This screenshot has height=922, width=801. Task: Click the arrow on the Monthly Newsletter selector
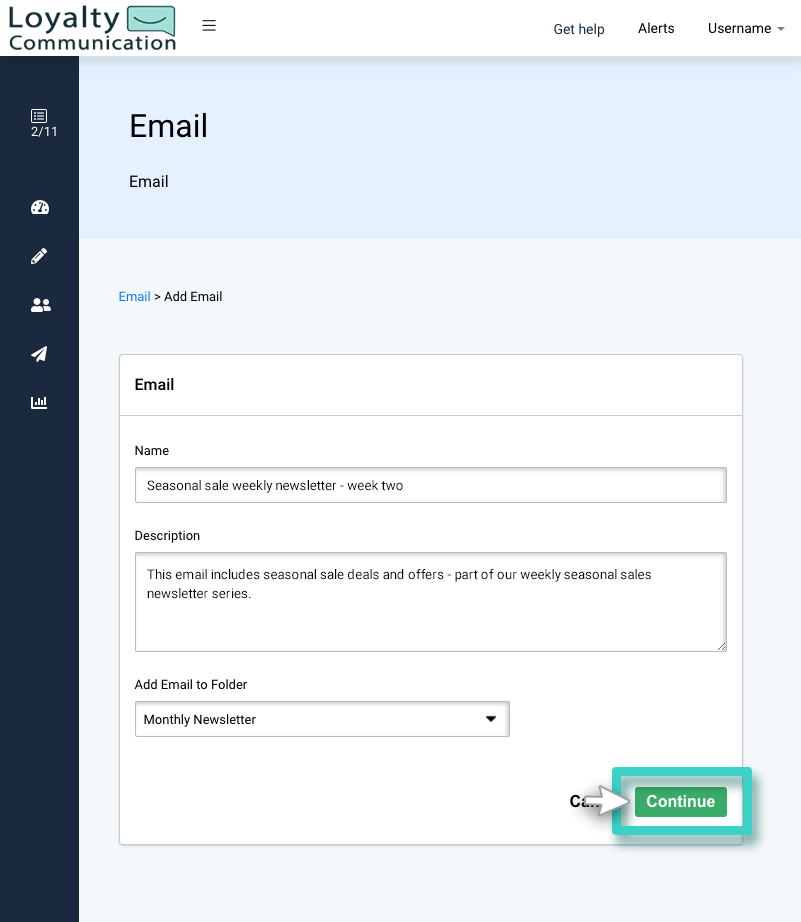pos(491,718)
